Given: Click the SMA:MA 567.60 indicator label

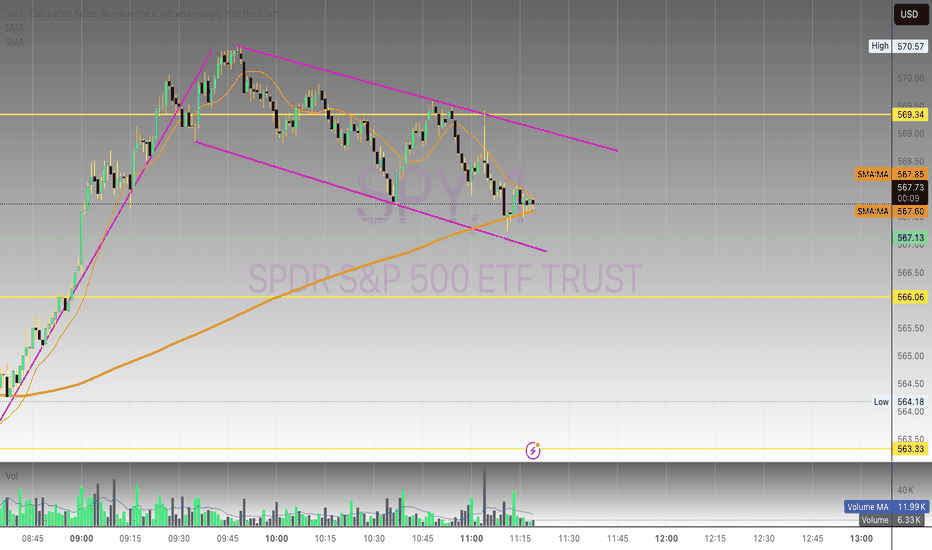Looking at the screenshot, I should [890, 211].
